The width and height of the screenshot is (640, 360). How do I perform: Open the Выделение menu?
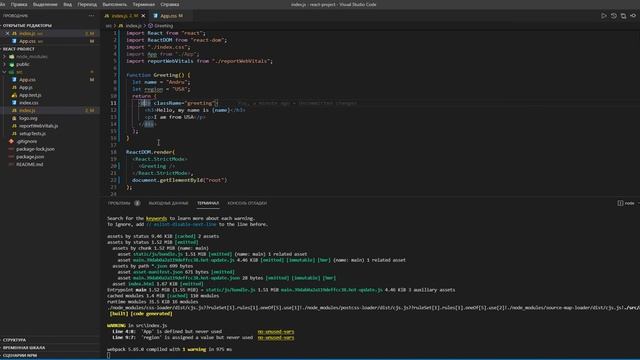click(x=45, y=4)
